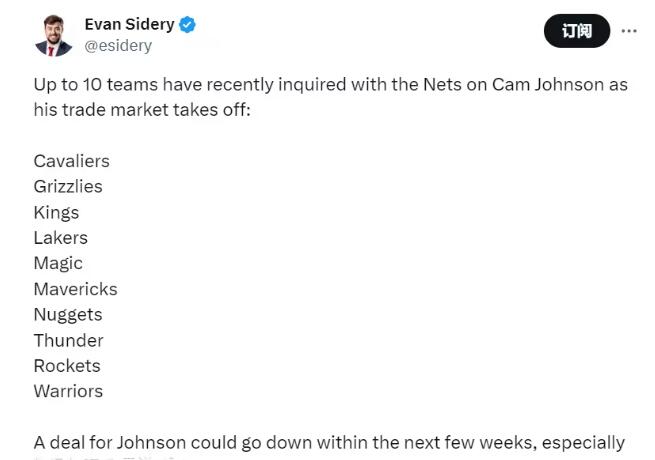Click the word Thunder in the tweet
The image size is (655, 460).
pos(68,340)
